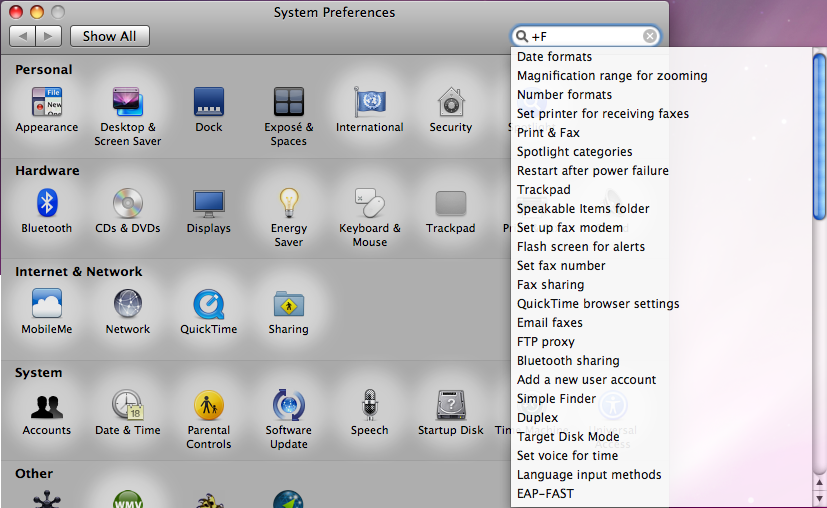Pick the 'Trackpad' search result
827x508 pixels.
543,189
